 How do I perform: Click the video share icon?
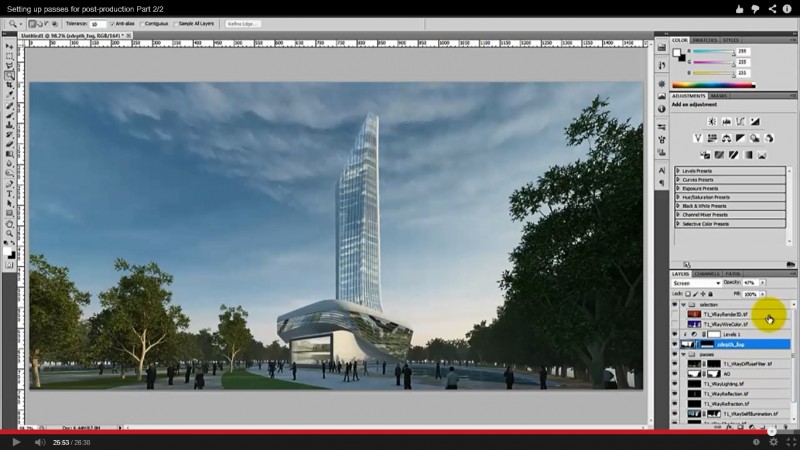(772, 9)
